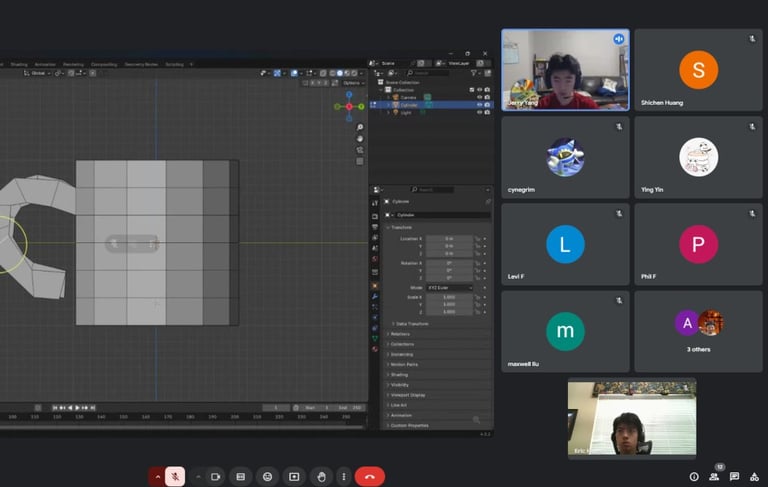
Task: Select Shichen Huang's participant tile
Action: (698, 70)
